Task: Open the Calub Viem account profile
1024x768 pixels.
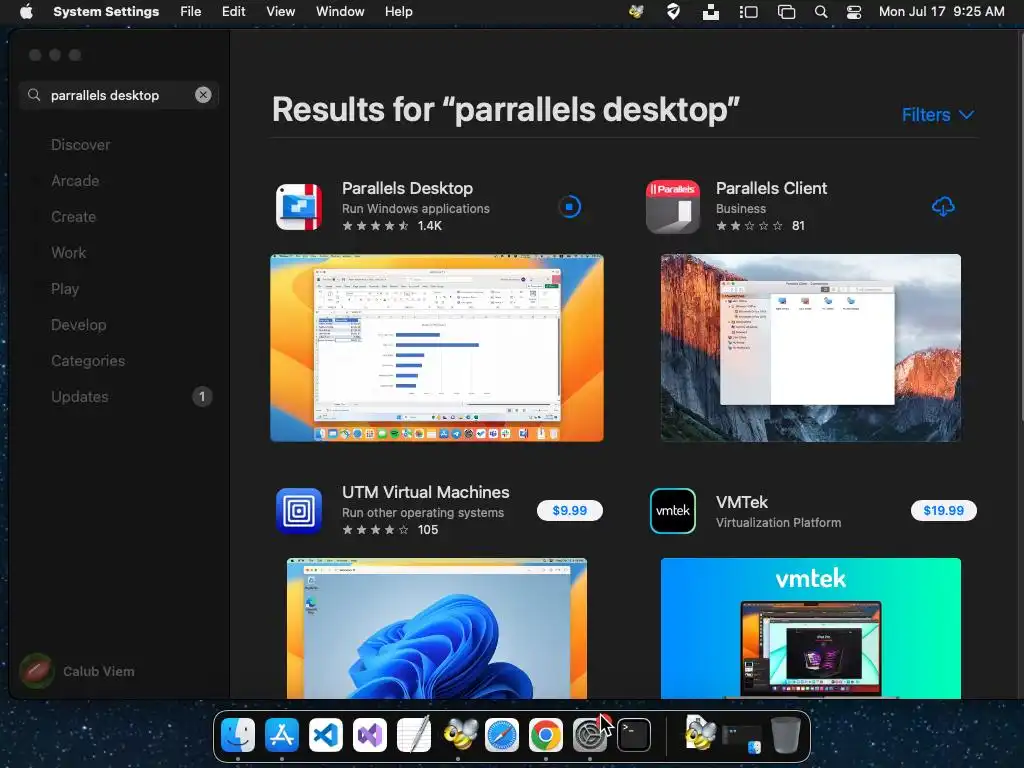Action: point(77,671)
